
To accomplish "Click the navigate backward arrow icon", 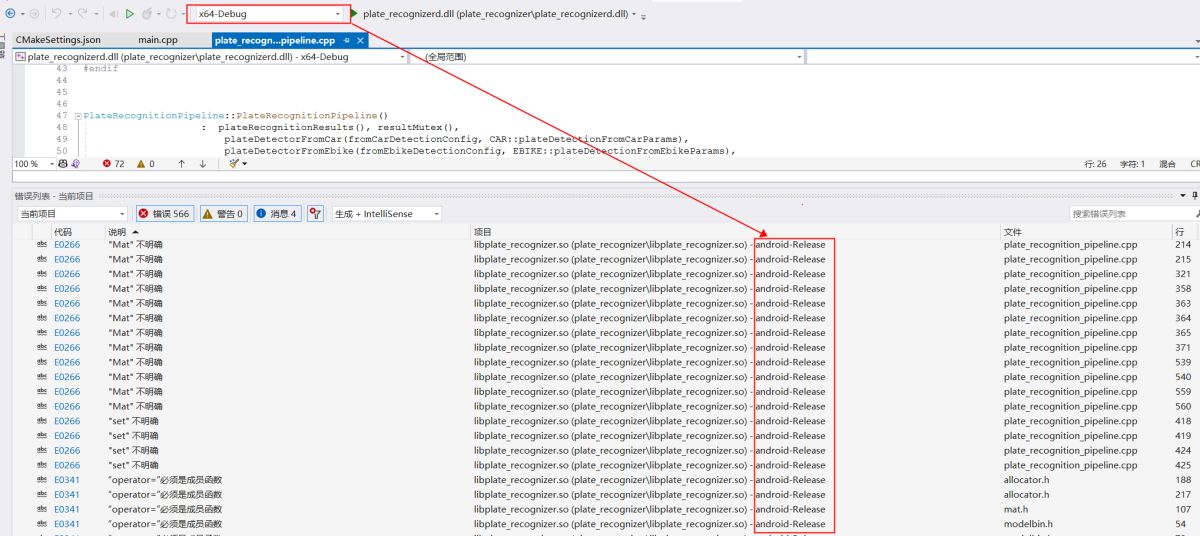I will [9, 14].
